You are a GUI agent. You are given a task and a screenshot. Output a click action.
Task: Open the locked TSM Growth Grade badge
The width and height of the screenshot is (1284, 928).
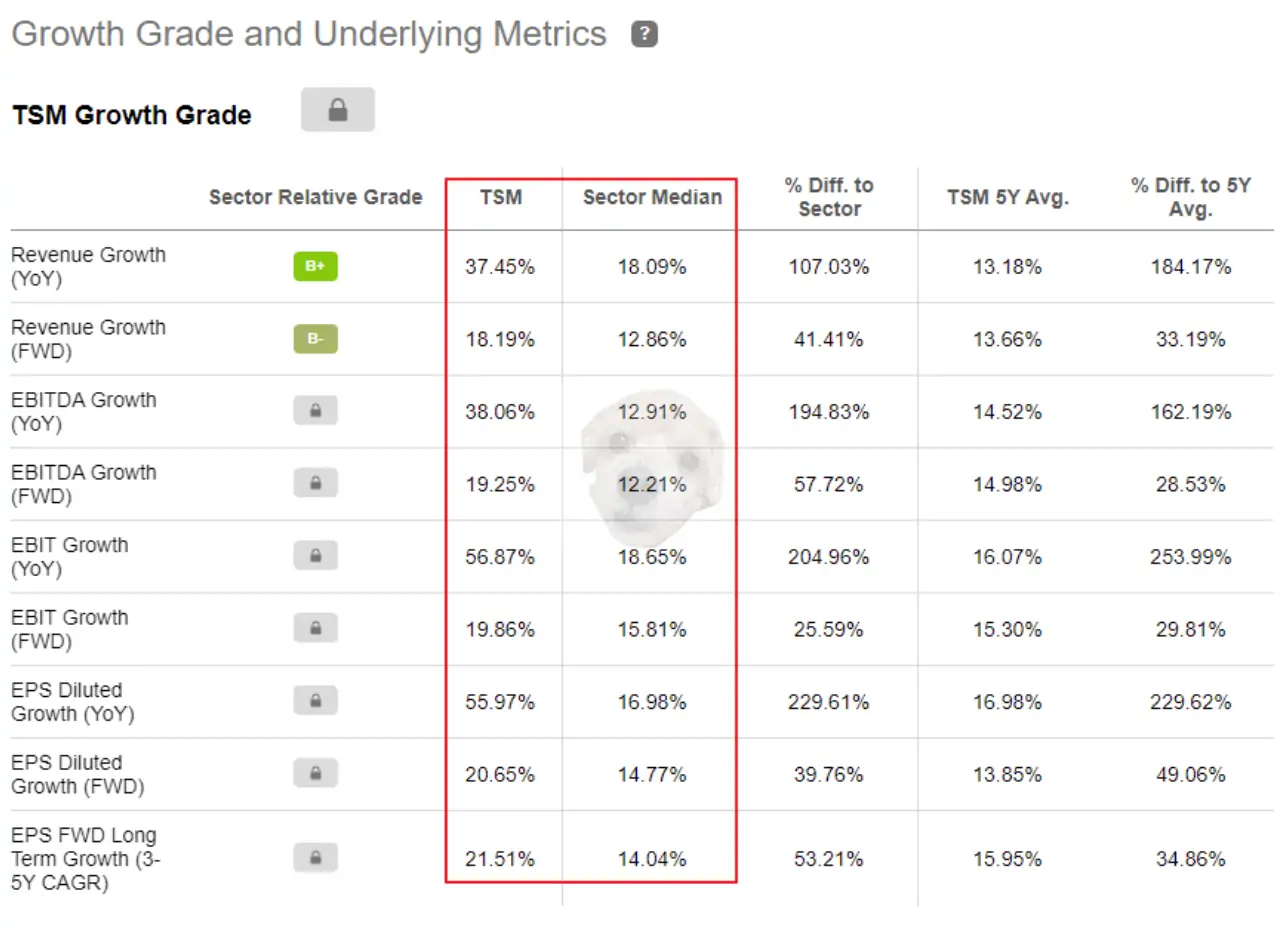tap(338, 110)
